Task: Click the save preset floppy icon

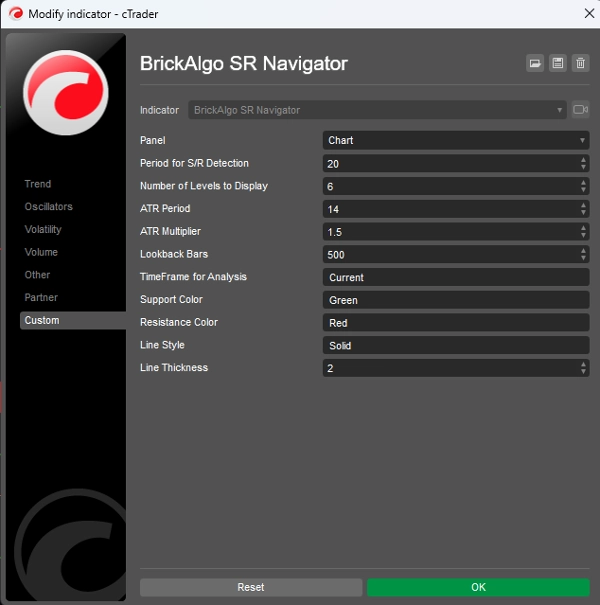Action: coord(558,63)
